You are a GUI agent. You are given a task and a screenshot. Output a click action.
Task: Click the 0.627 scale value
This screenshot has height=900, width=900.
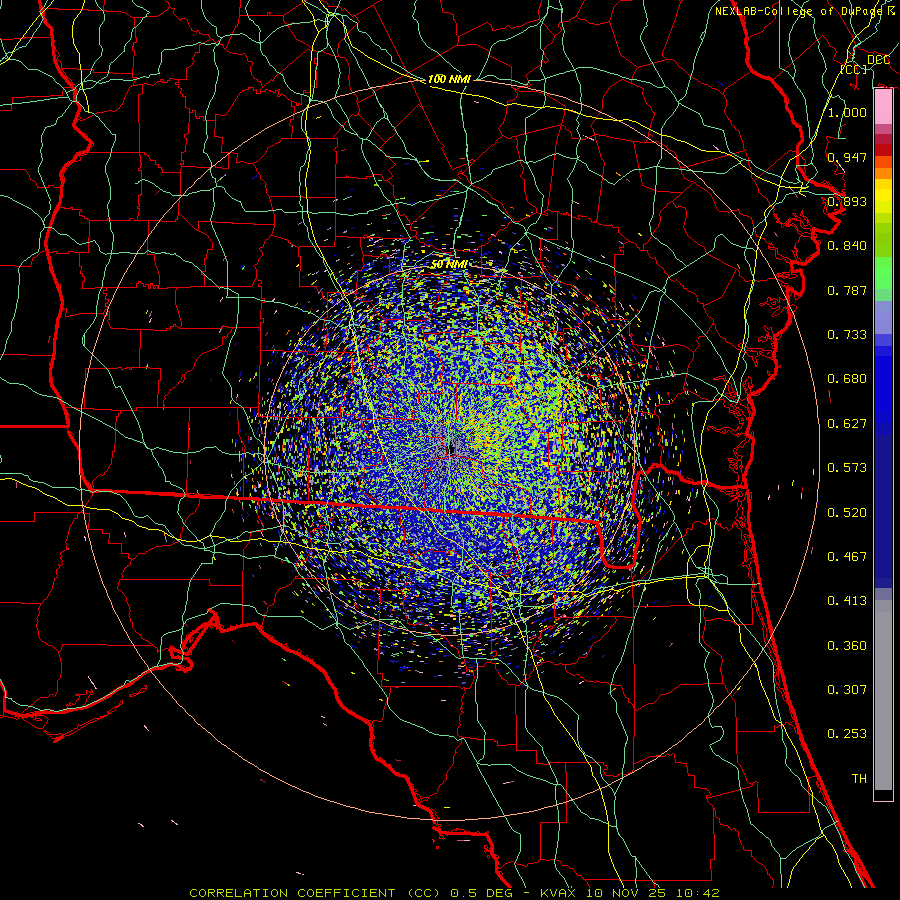[x=847, y=424]
